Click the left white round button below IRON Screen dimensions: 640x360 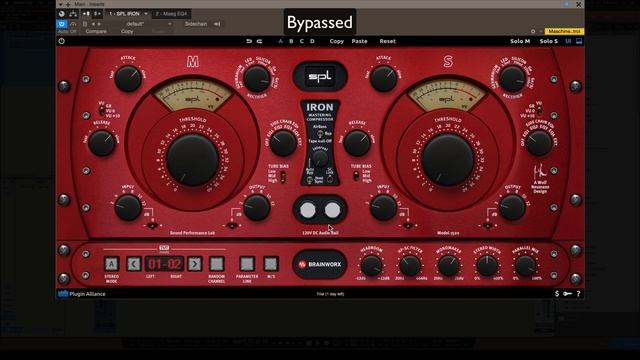coord(308,210)
